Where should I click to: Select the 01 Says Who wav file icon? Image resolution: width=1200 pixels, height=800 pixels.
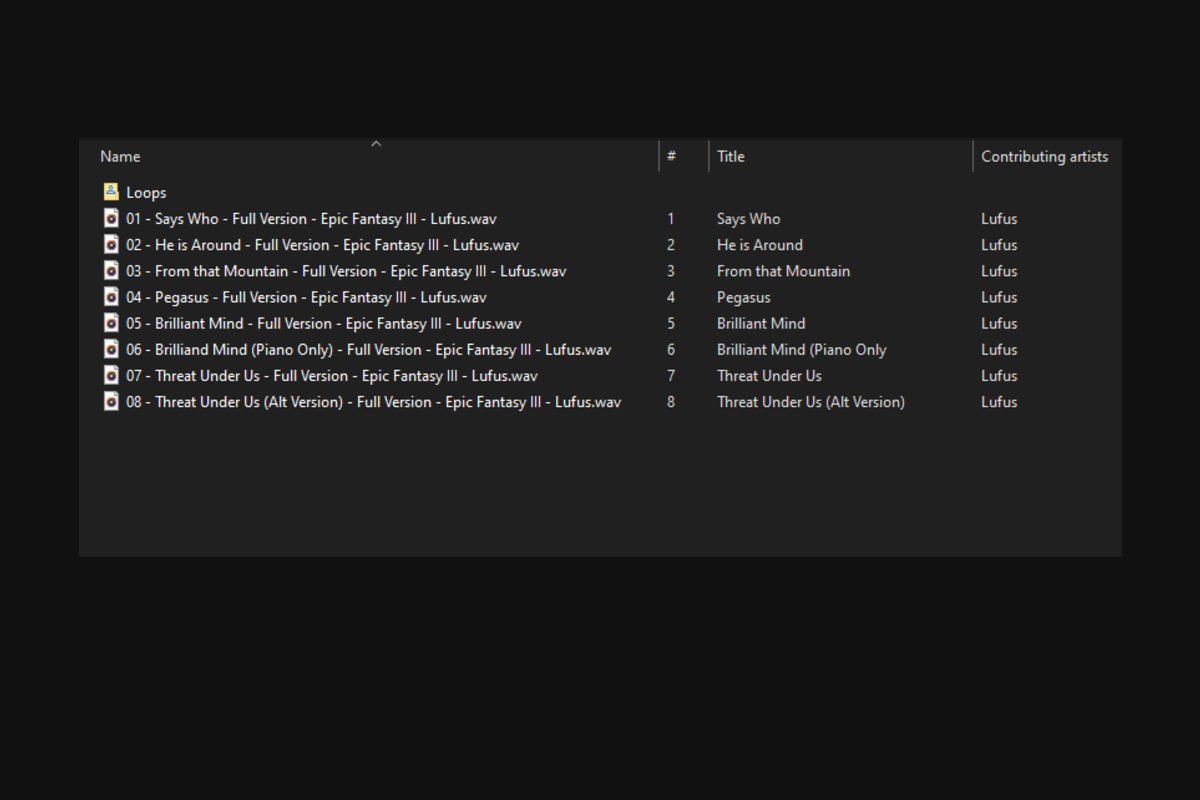tap(111, 218)
